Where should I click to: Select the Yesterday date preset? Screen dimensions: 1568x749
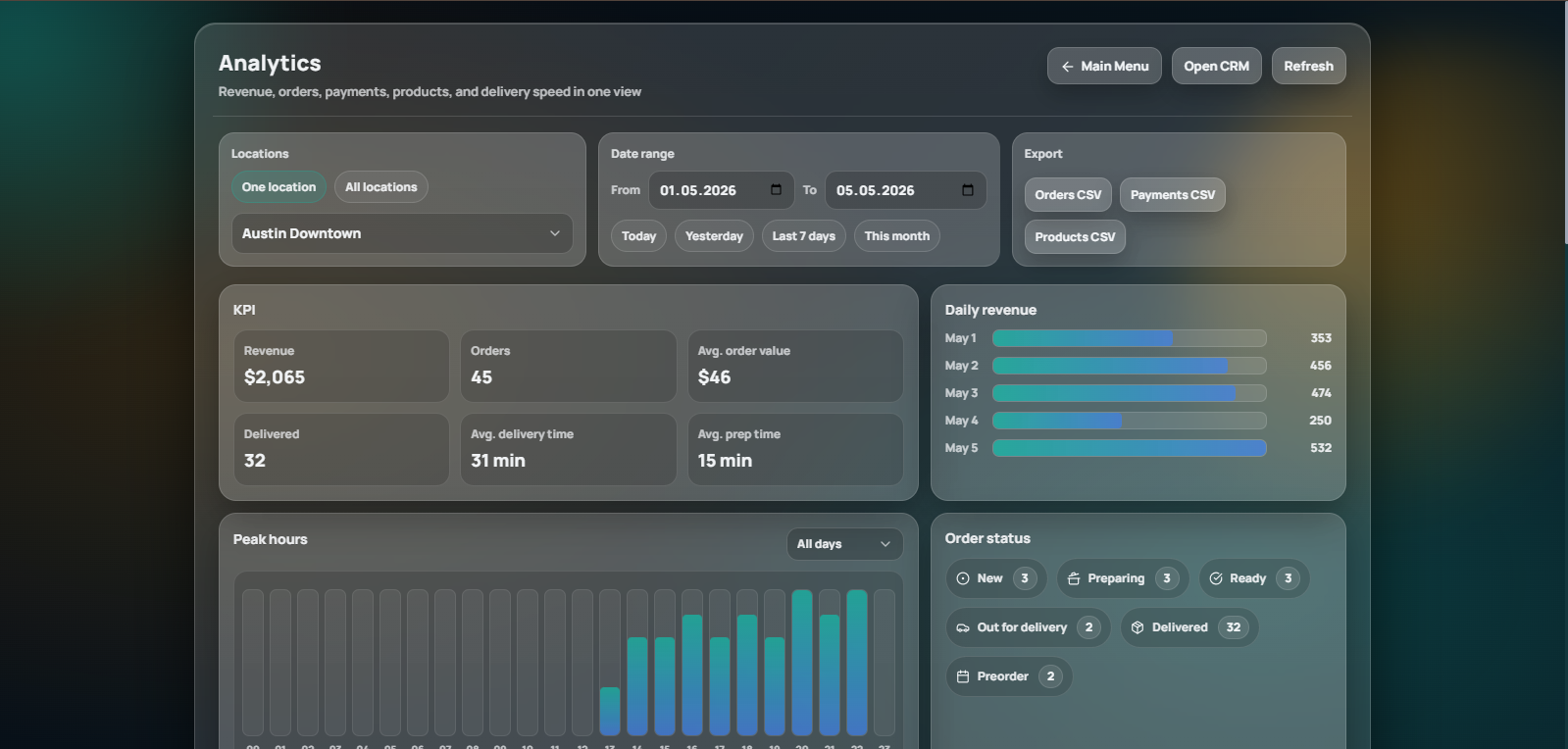point(714,236)
